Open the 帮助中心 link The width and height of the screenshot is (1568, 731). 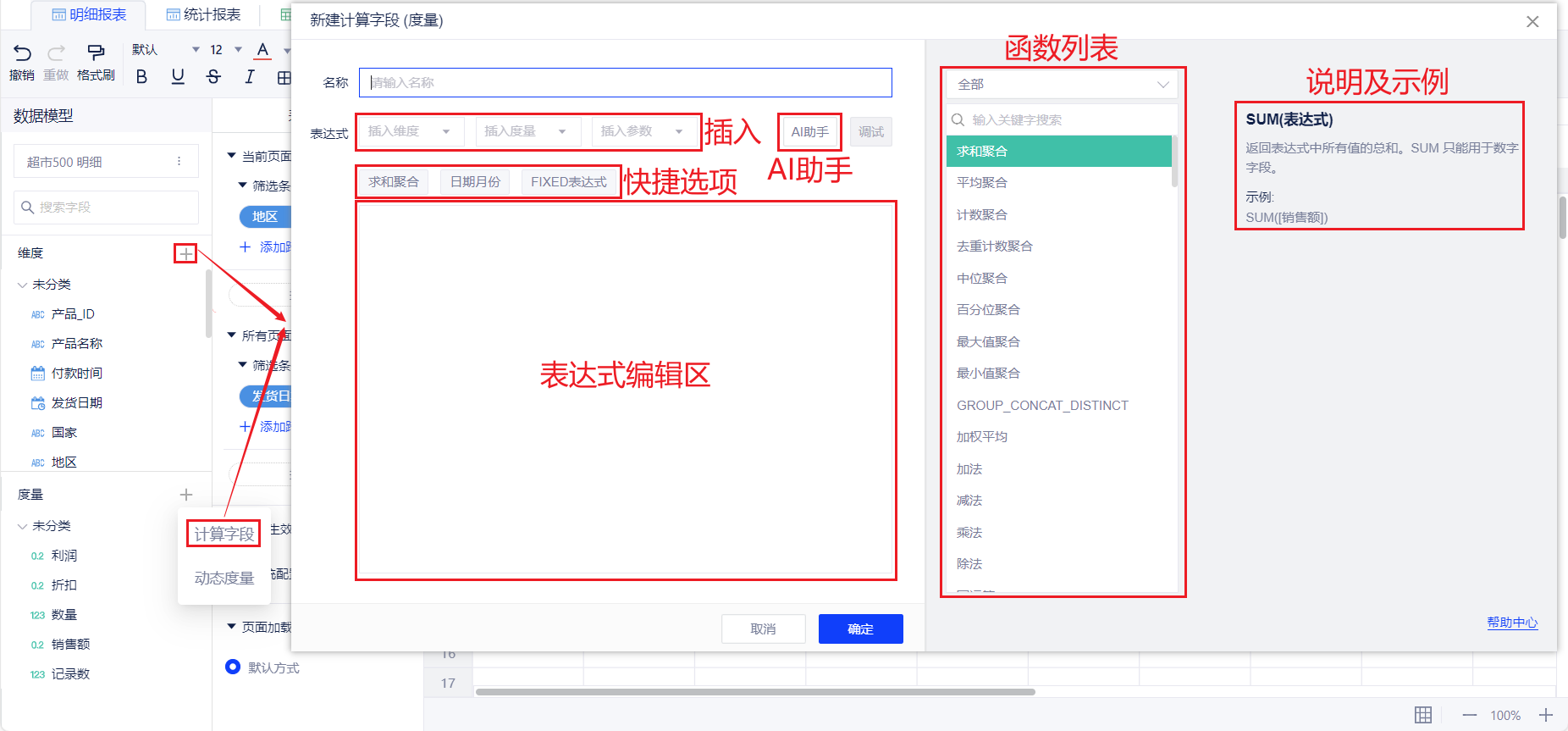pyautogui.click(x=1512, y=623)
